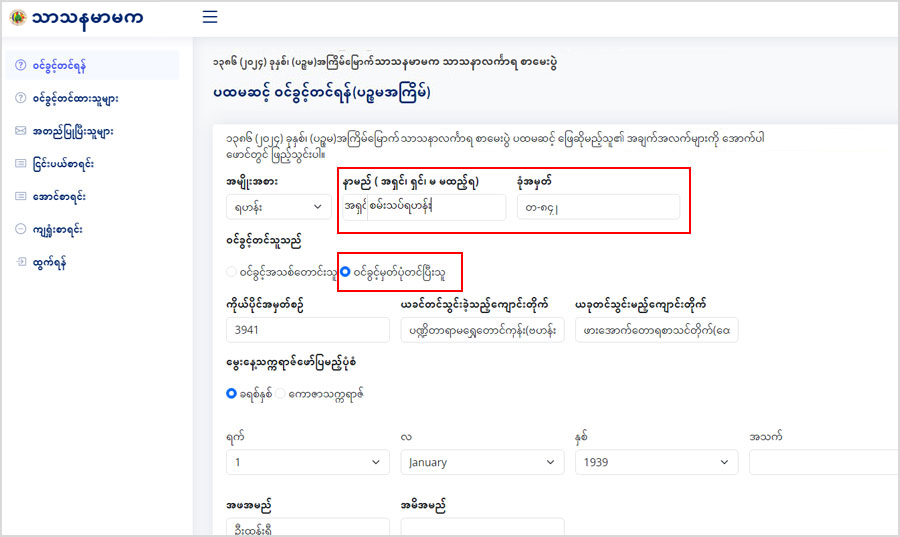Select the ဝင်ခွင့်မှတ်ပုံတင်ပြီးသူ radio option
This screenshot has height=537, width=900.
(x=345, y=271)
